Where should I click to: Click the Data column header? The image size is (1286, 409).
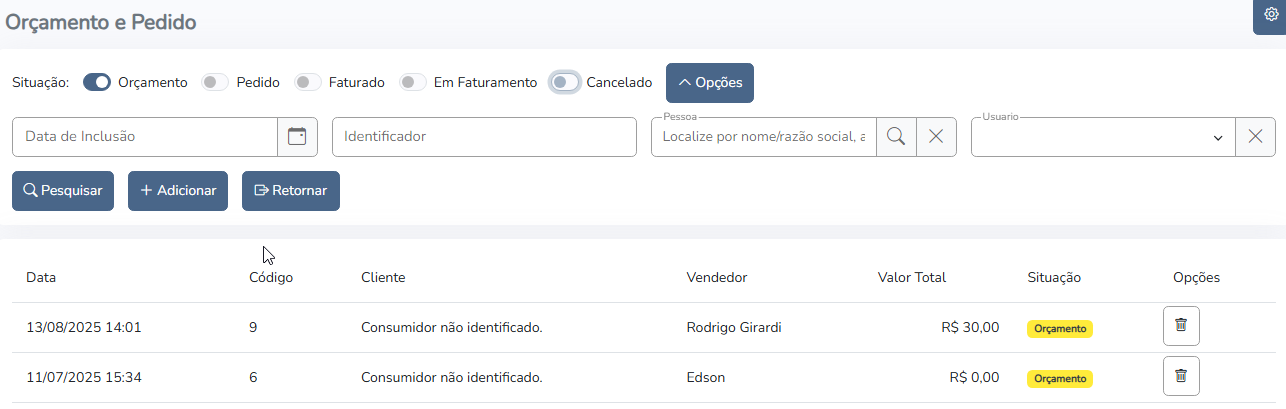point(41,278)
